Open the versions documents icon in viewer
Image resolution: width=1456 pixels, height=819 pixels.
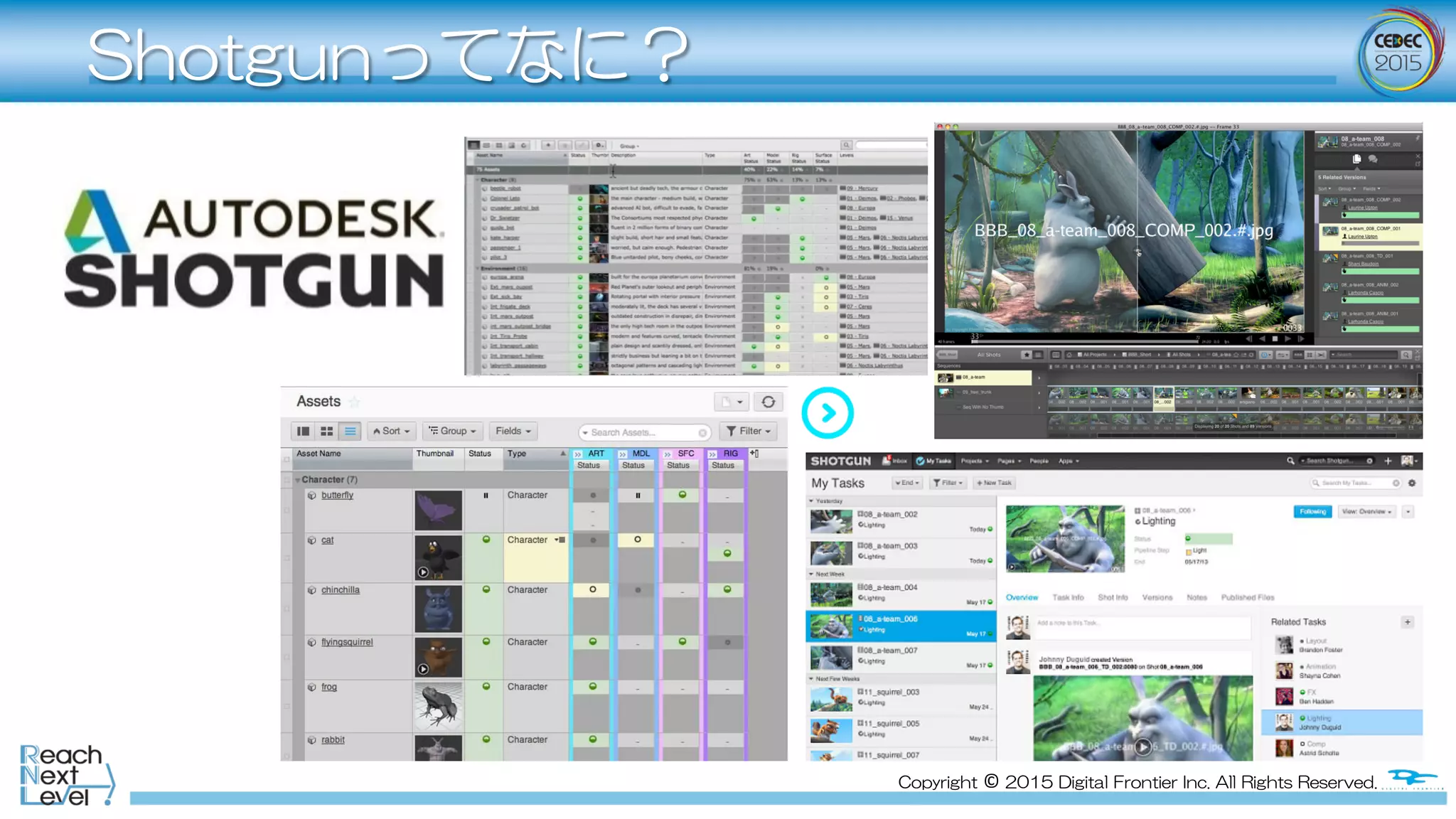click(1356, 159)
